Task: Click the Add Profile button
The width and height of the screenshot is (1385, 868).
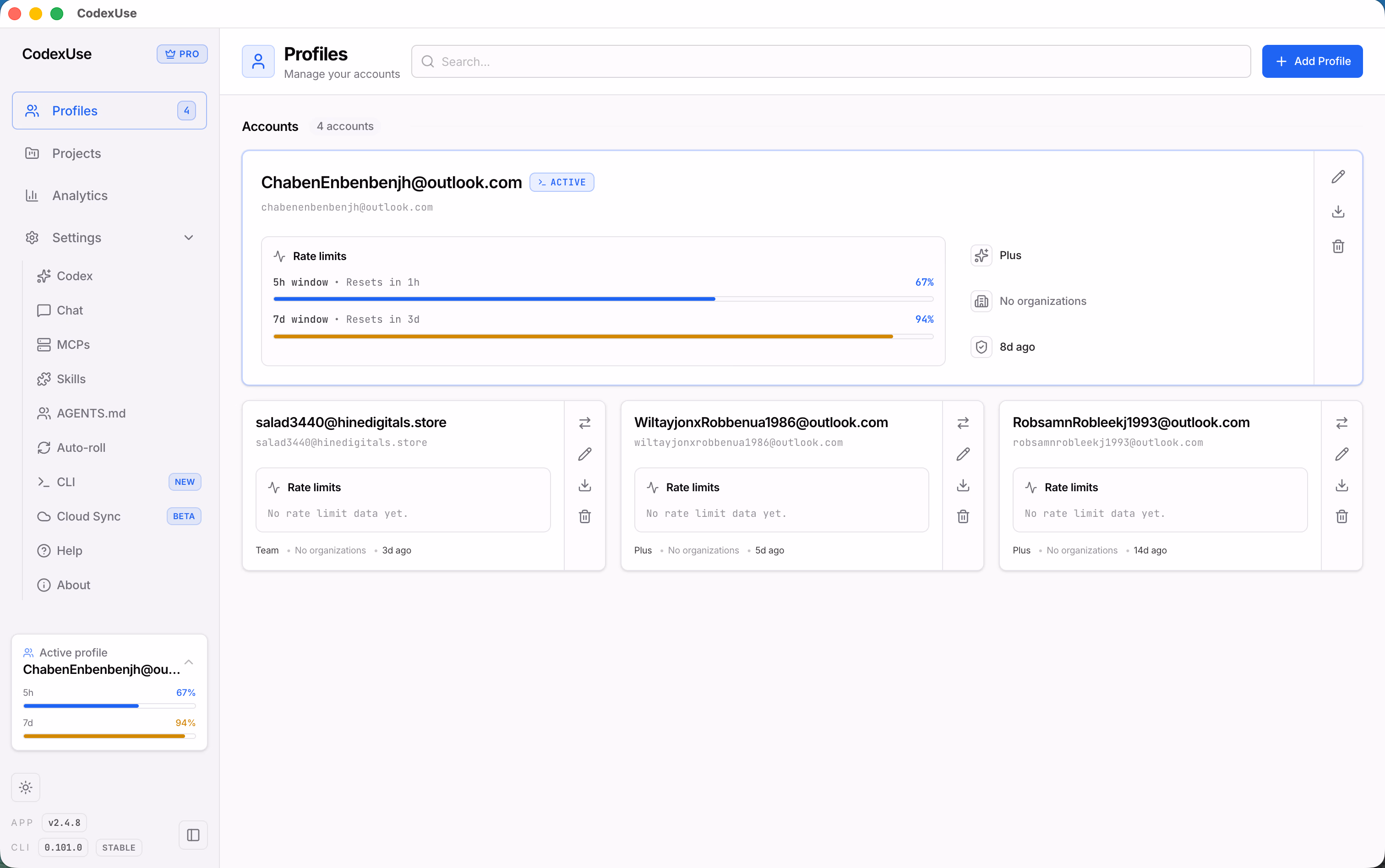Action: pyautogui.click(x=1312, y=61)
